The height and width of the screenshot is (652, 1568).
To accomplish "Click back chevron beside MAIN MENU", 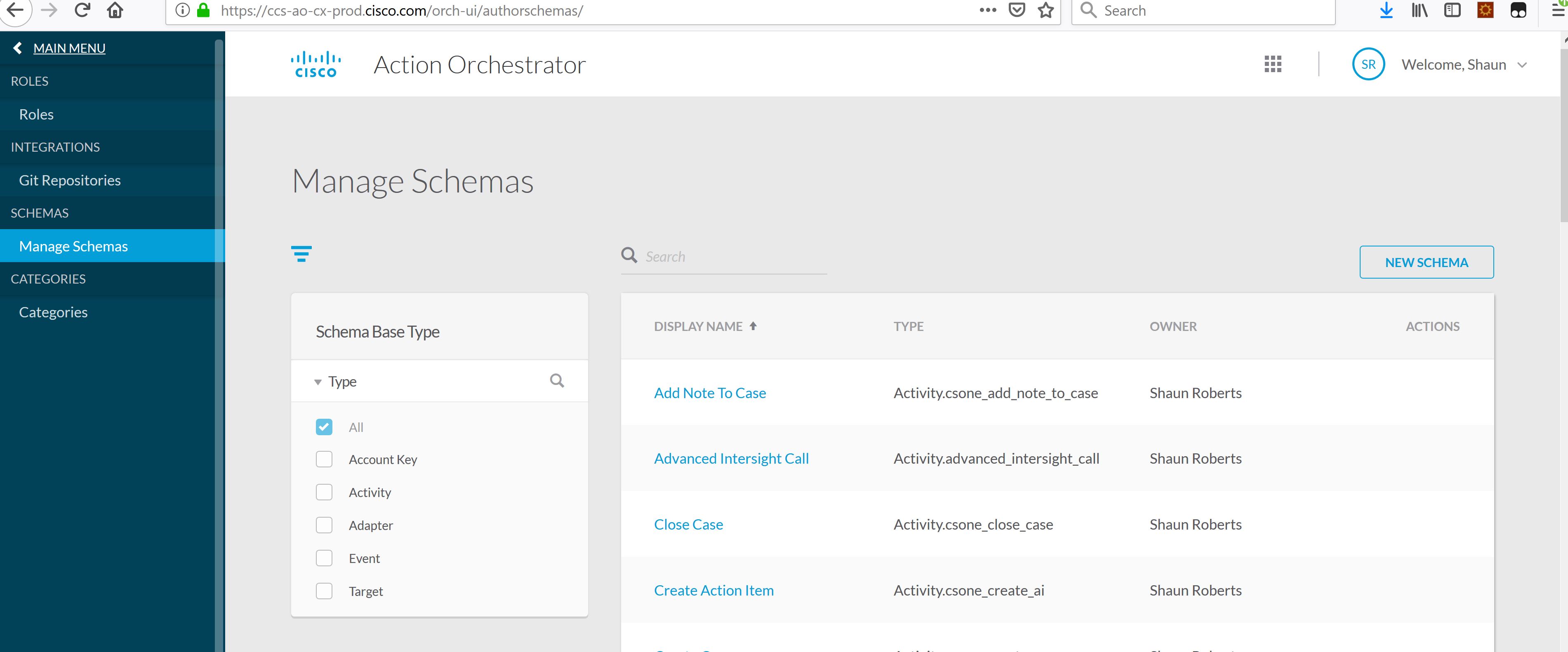I will pyautogui.click(x=18, y=48).
